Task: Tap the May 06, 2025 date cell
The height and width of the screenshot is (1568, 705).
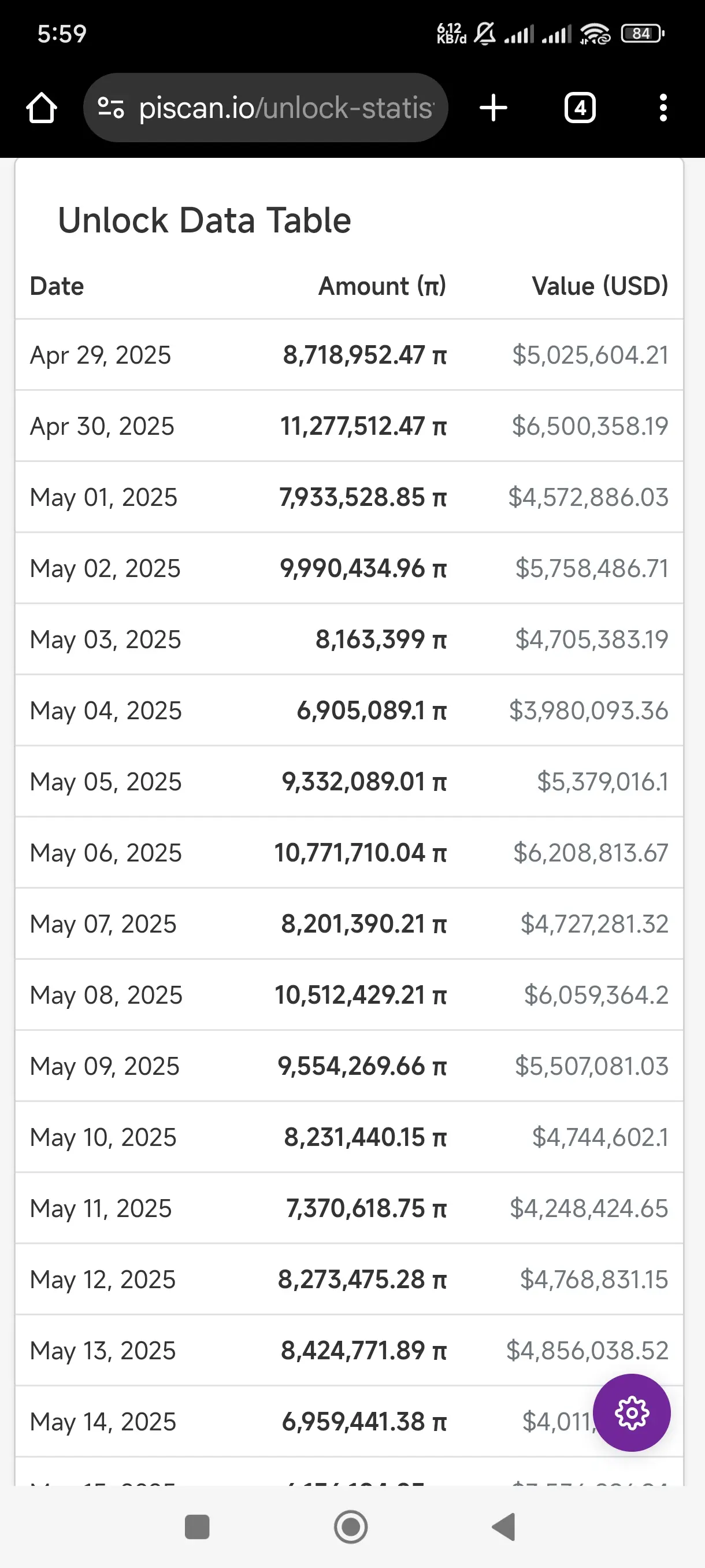Action: tap(106, 853)
